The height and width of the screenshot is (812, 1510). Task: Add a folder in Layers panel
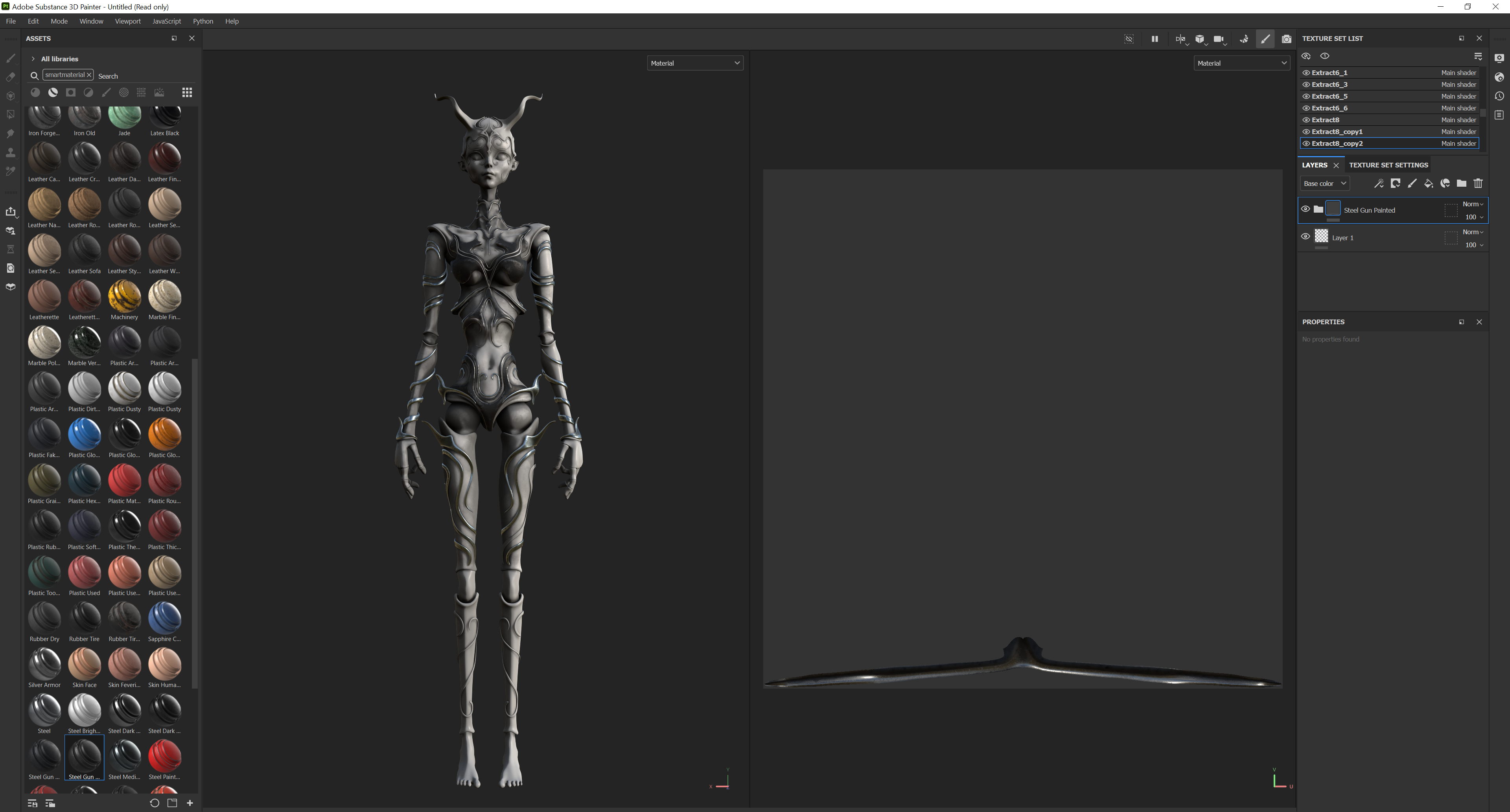[1461, 184]
